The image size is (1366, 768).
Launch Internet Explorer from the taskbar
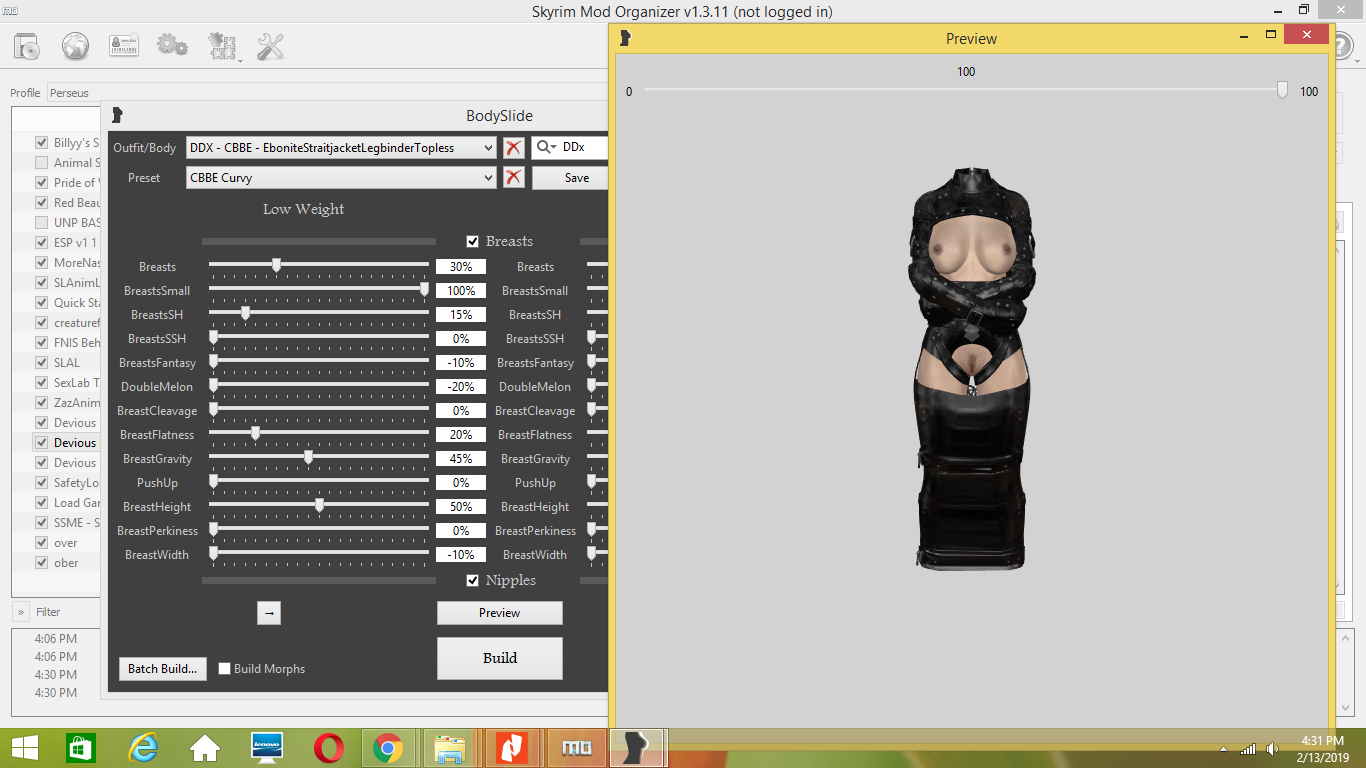click(143, 748)
